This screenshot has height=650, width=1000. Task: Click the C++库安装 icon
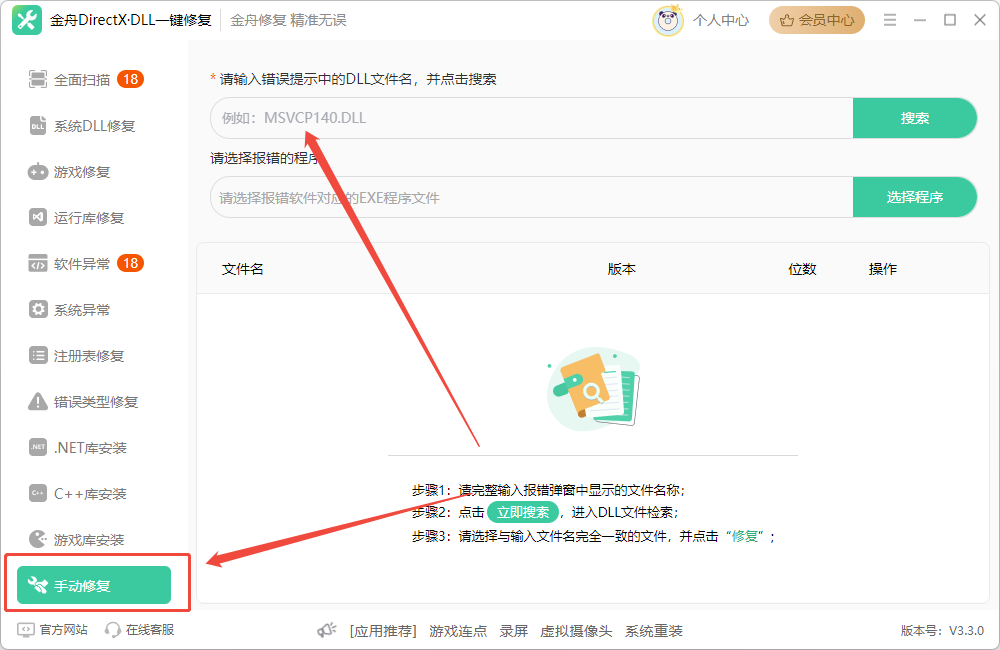click(38, 493)
